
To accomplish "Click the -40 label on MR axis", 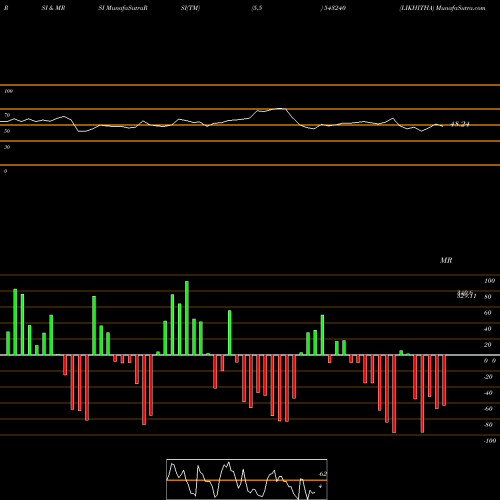I will coord(488,393).
